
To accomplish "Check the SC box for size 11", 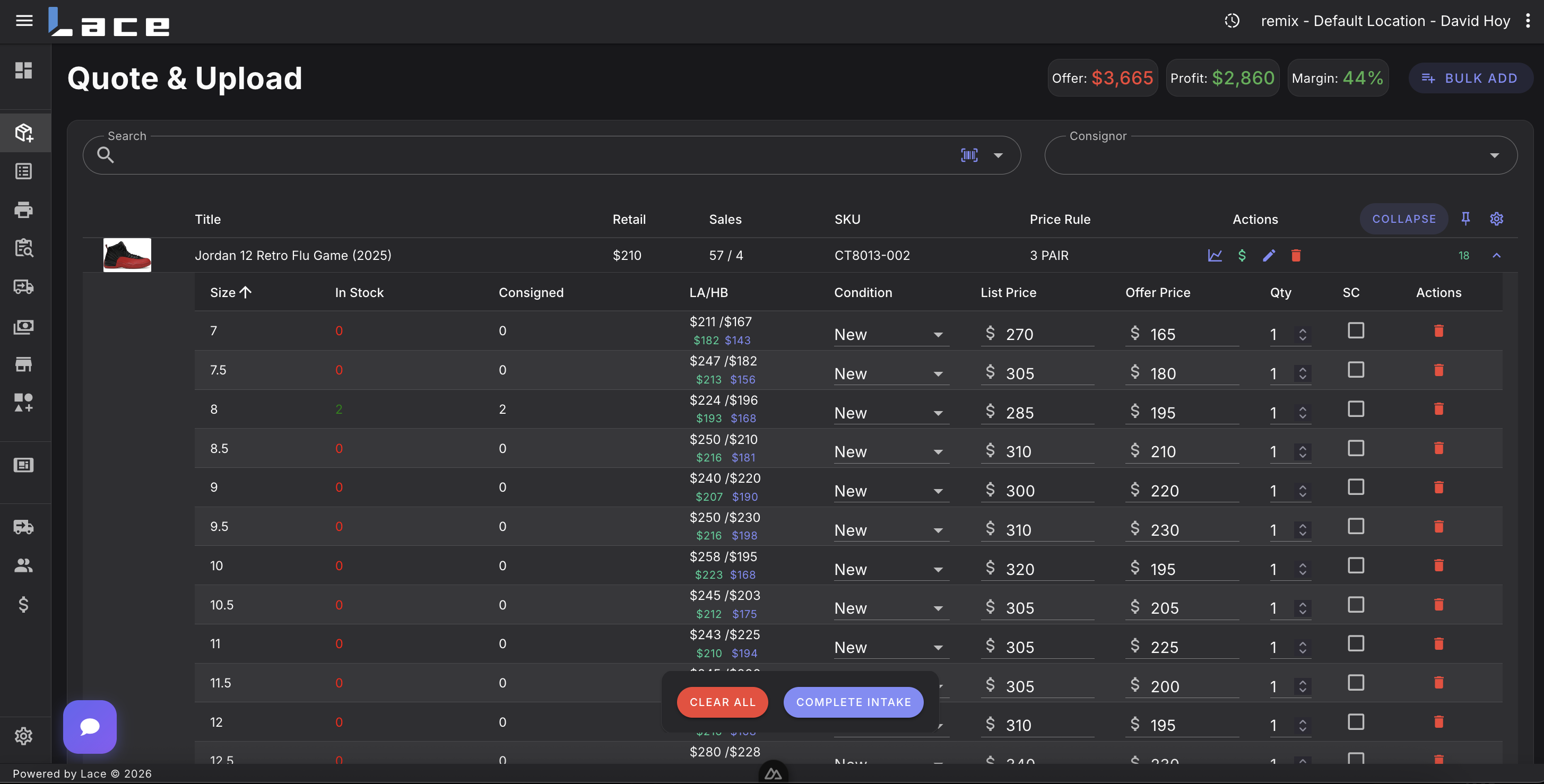I will (x=1356, y=644).
